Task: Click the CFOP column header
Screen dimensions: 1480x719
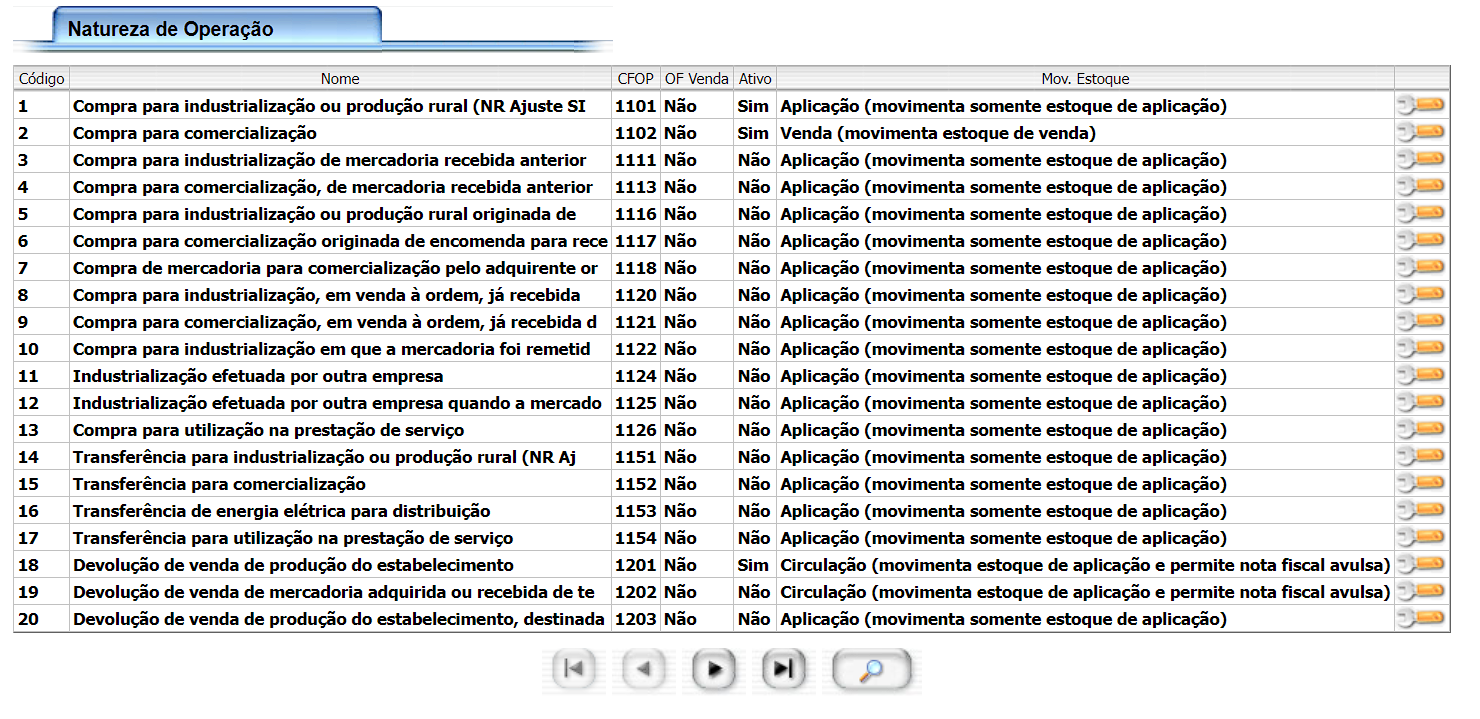Action: pyautogui.click(x=635, y=79)
